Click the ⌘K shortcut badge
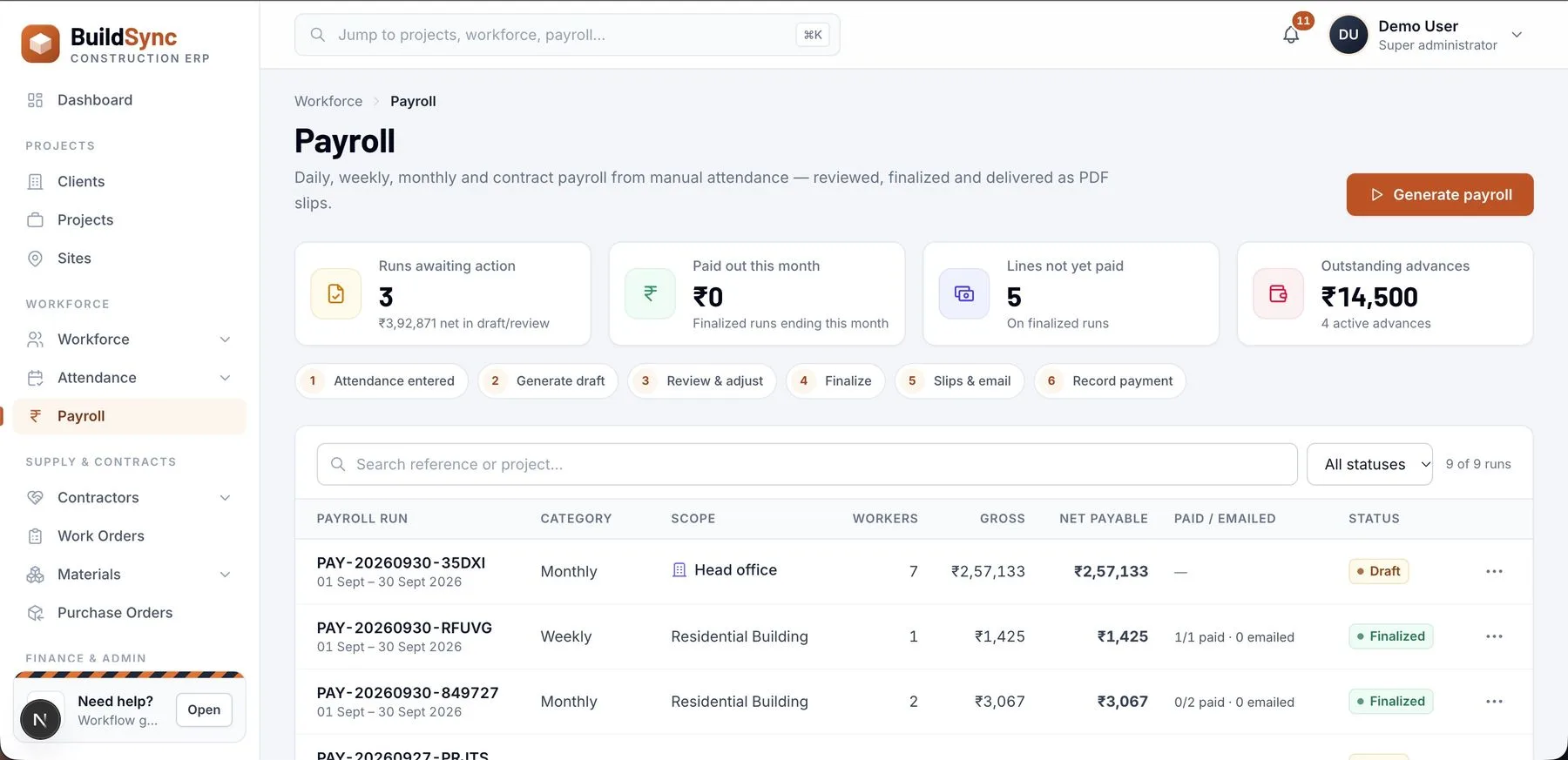 click(813, 35)
